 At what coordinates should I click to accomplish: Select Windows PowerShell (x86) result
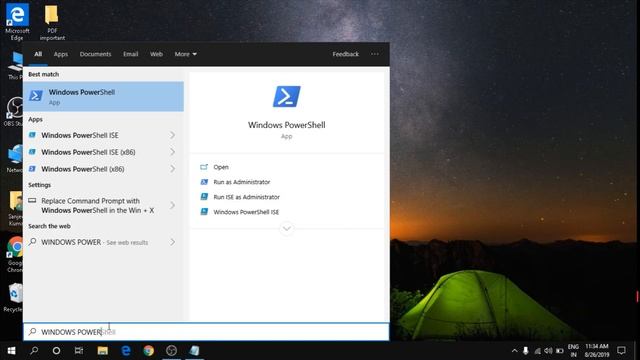pyautogui.click(x=82, y=169)
